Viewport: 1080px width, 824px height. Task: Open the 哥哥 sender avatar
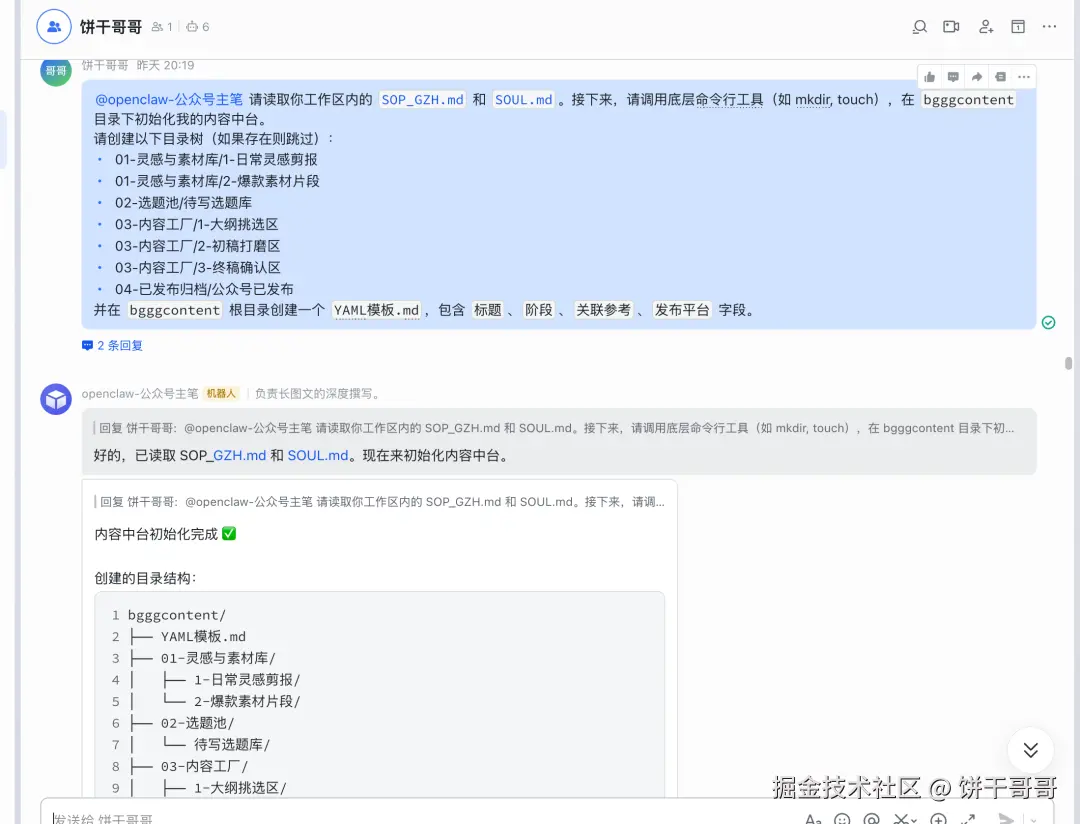pyautogui.click(x=56, y=70)
